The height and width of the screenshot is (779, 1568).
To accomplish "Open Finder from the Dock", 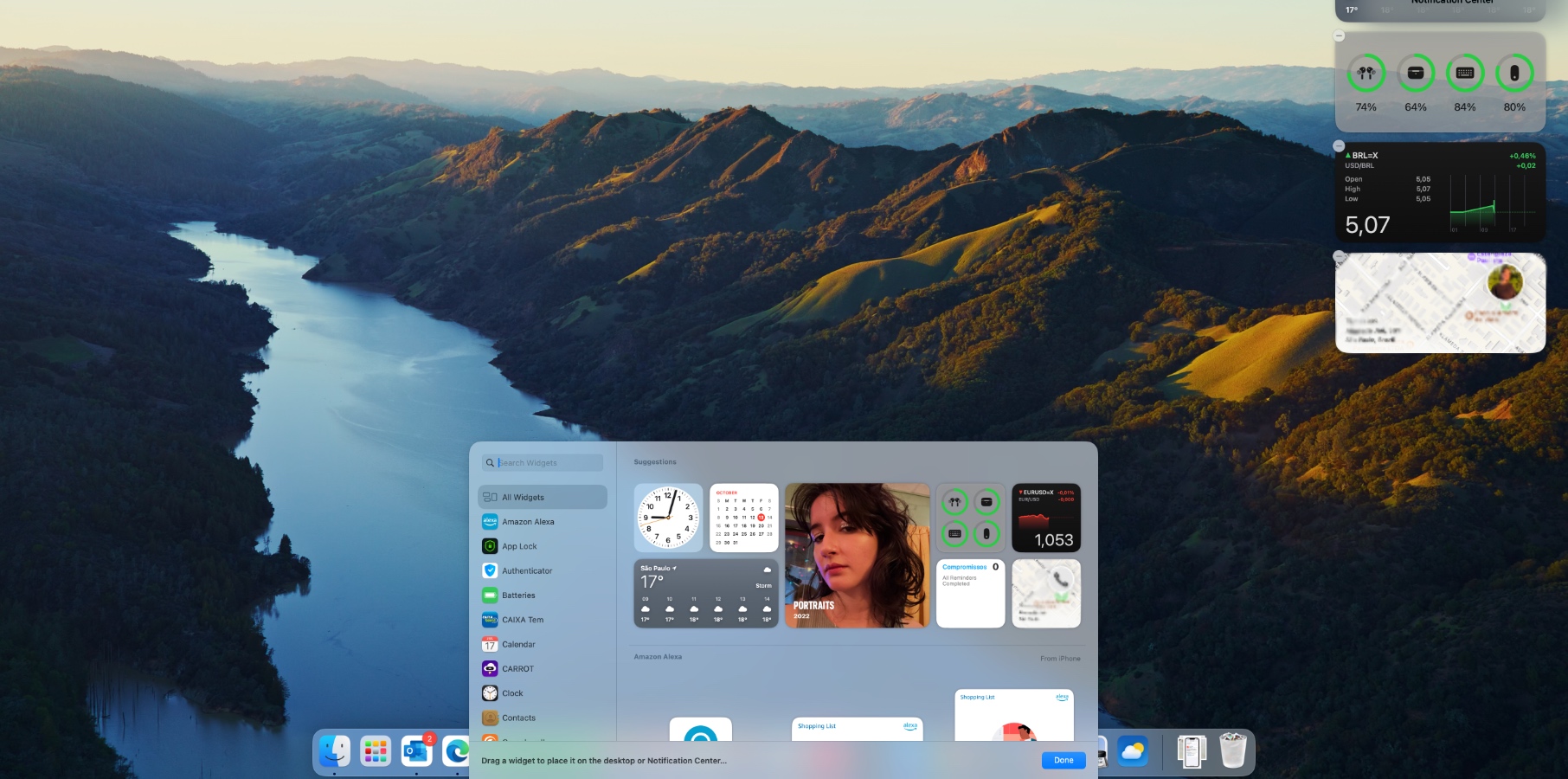I will (335, 750).
